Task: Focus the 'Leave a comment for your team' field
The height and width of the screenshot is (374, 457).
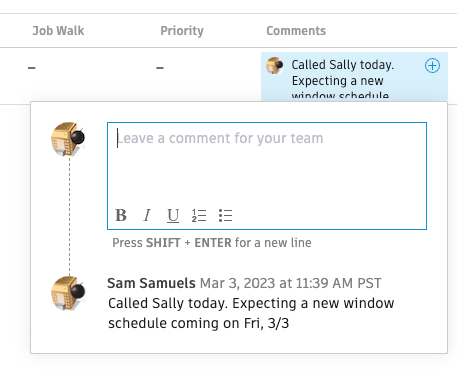Action: 267,162
